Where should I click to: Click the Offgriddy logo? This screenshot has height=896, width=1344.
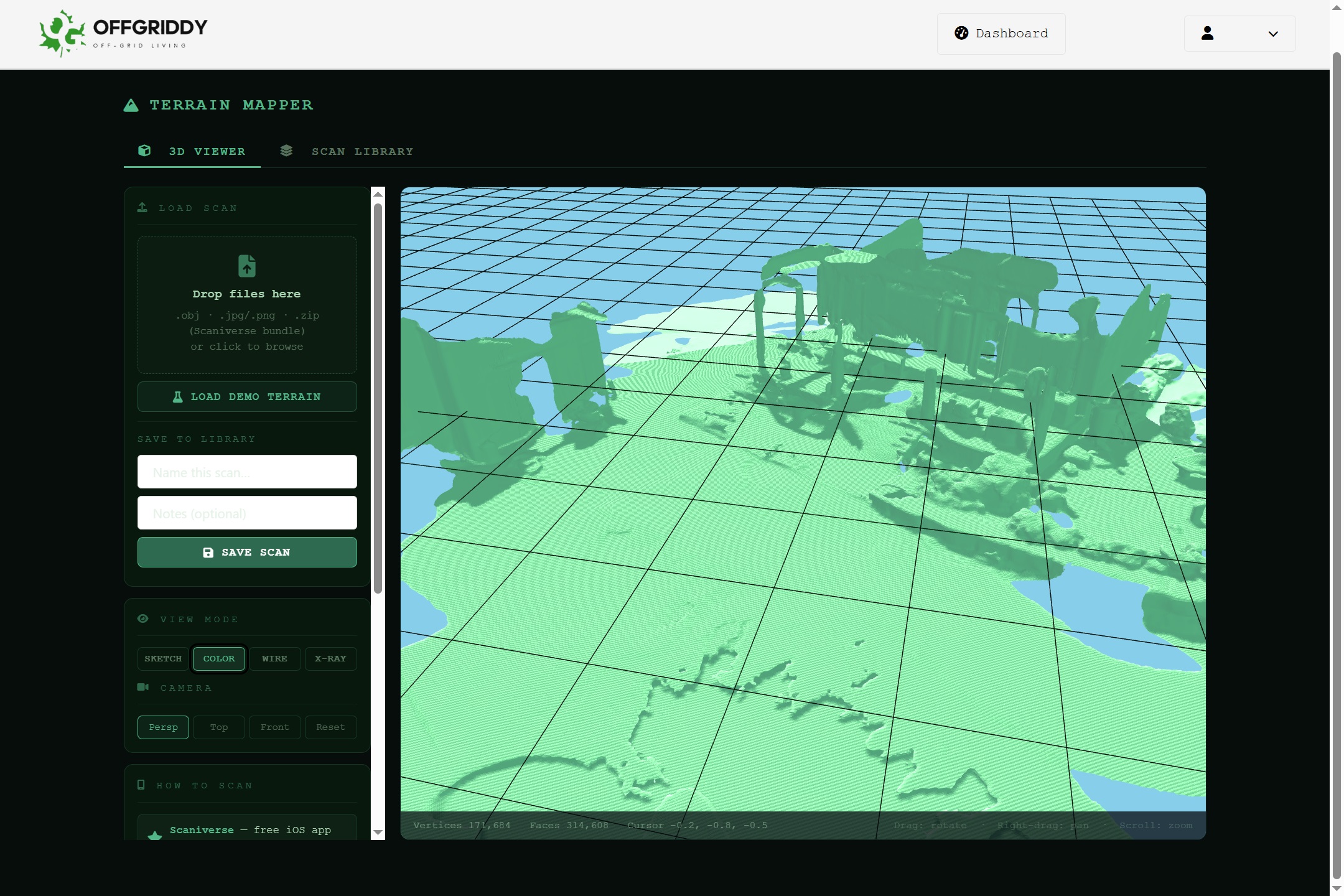[x=123, y=34]
